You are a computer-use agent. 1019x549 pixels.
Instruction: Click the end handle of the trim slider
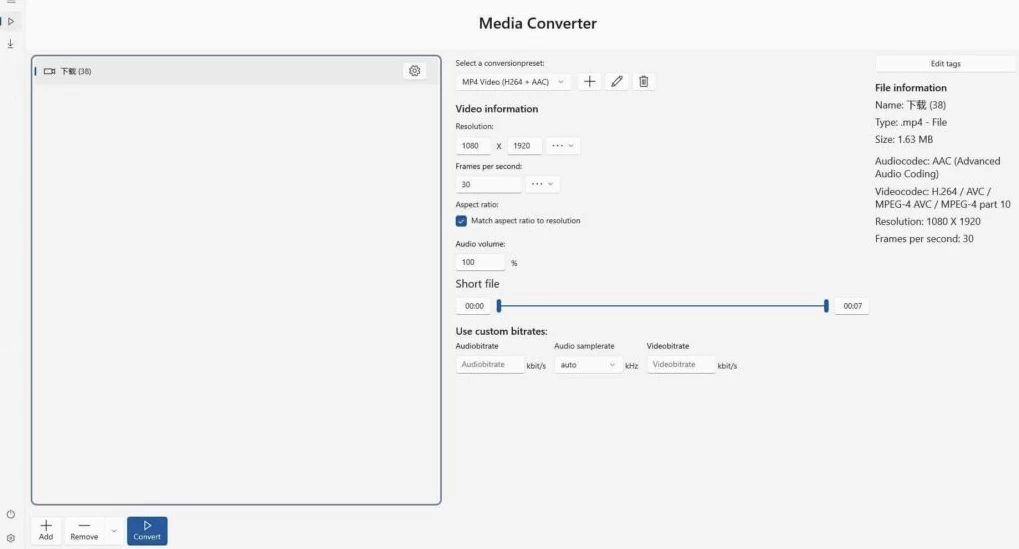[826, 306]
